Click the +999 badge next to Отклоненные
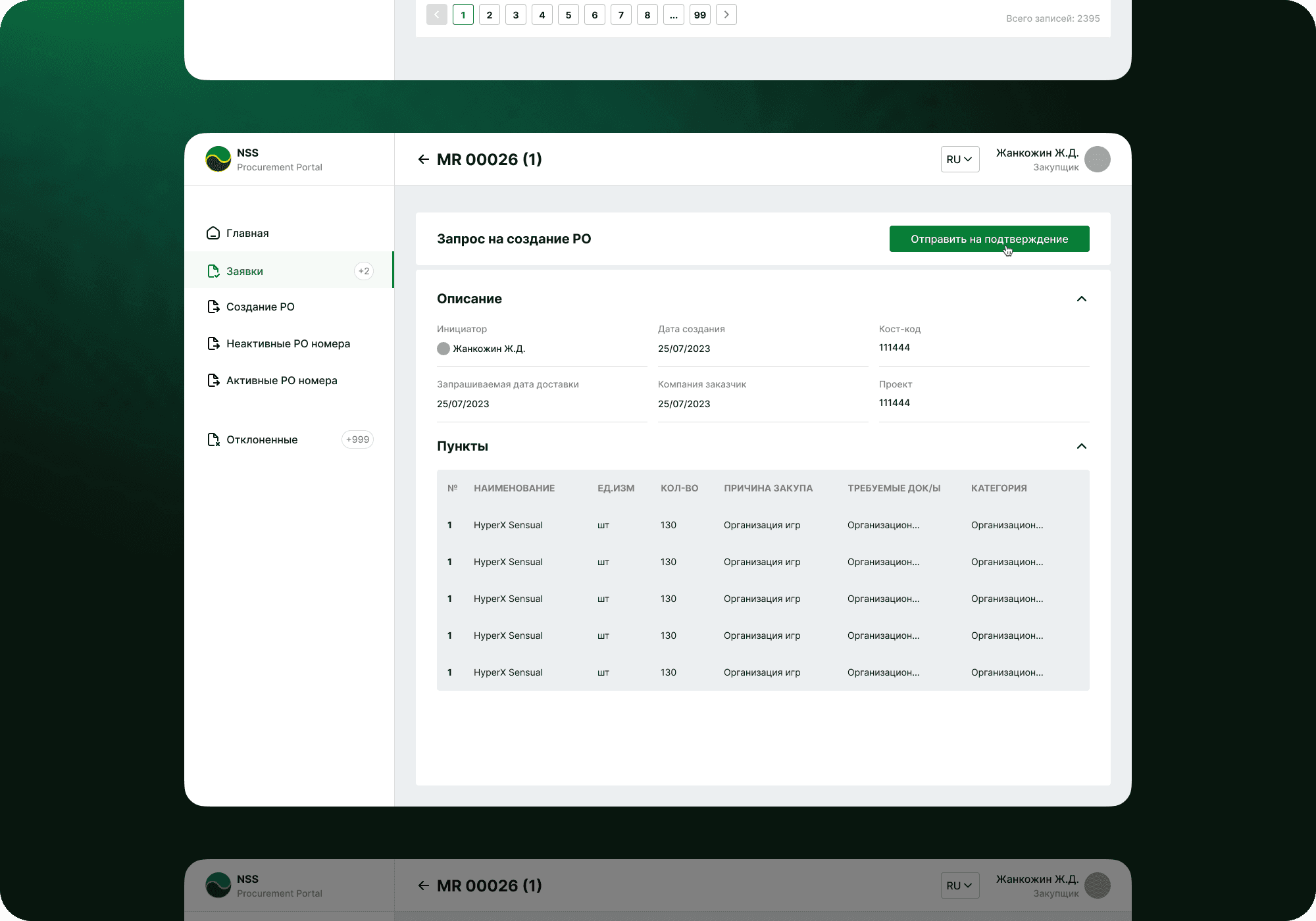Viewport: 1316px width, 921px height. [x=357, y=439]
